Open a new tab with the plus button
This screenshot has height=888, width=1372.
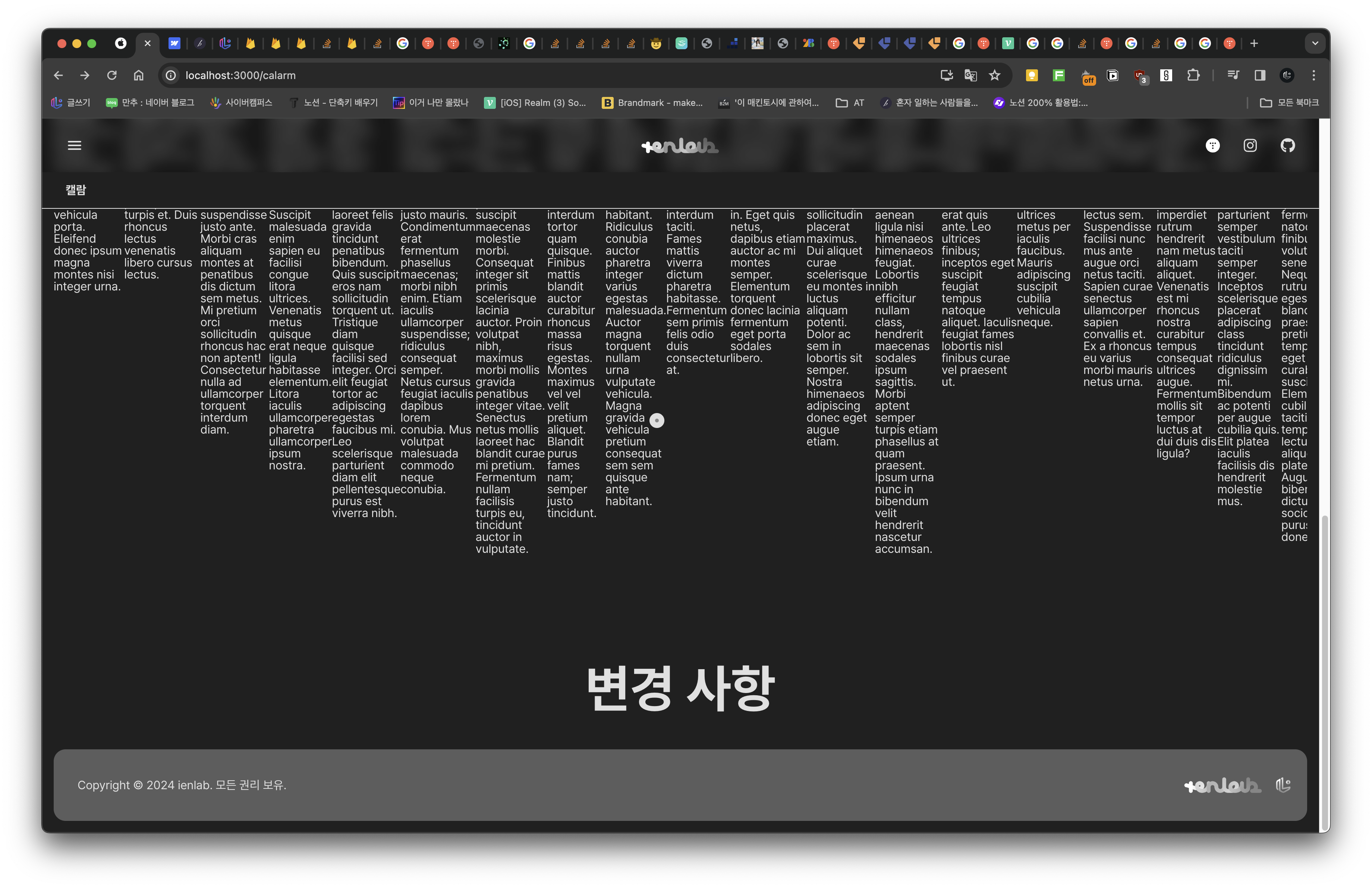point(1254,43)
